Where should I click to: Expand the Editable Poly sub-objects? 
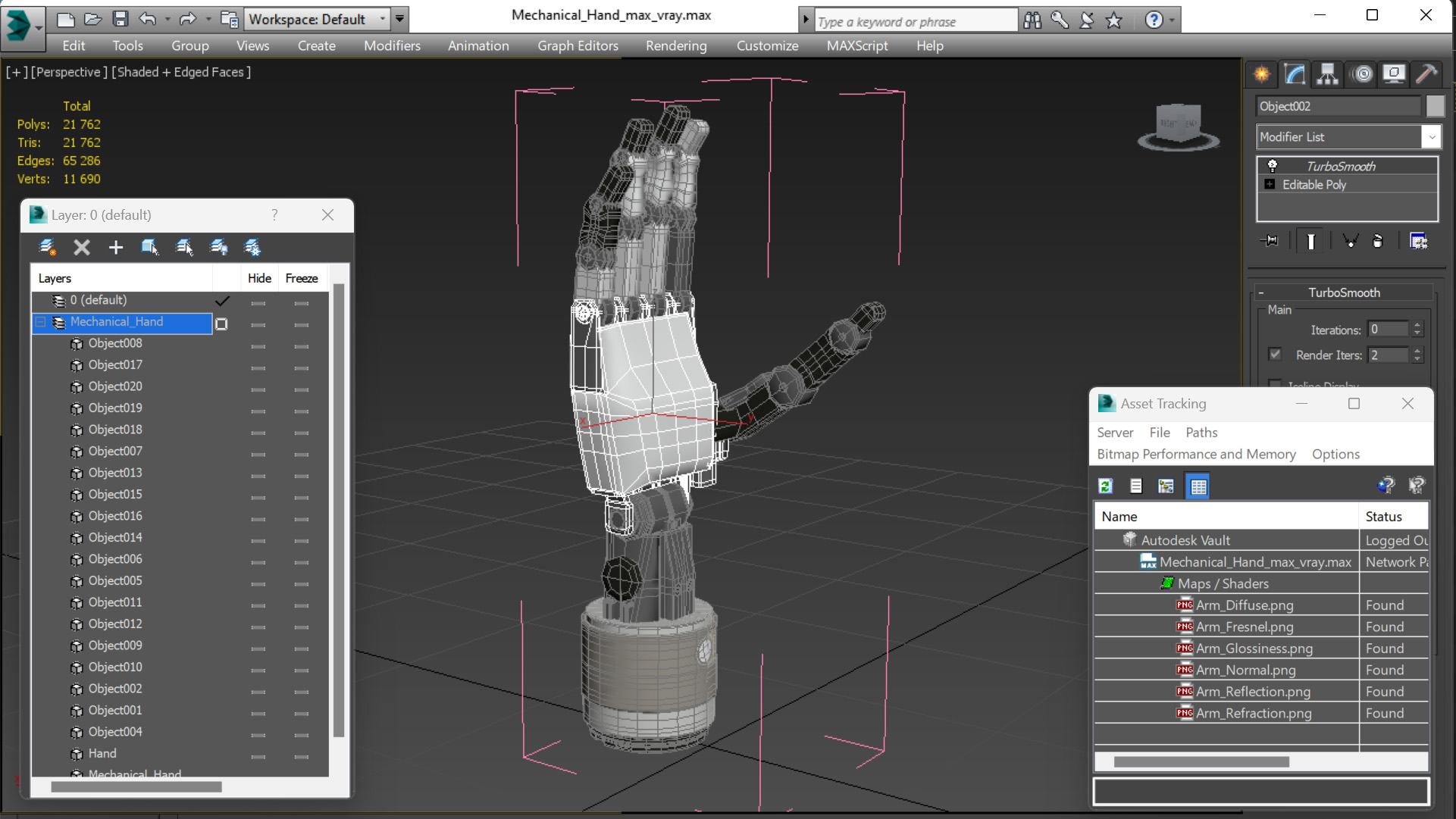pyautogui.click(x=1270, y=184)
